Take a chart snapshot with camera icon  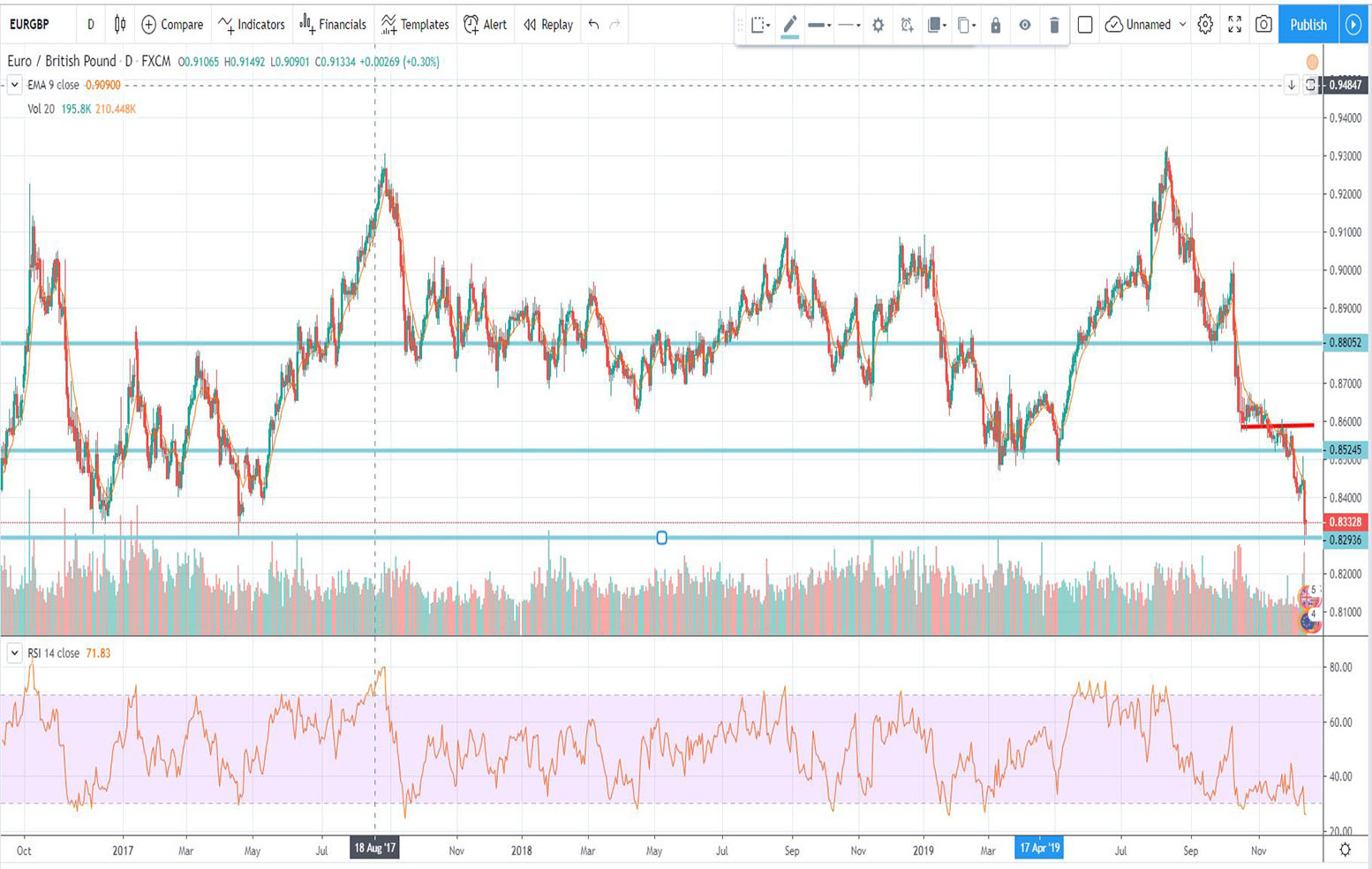[x=1263, y=25]
